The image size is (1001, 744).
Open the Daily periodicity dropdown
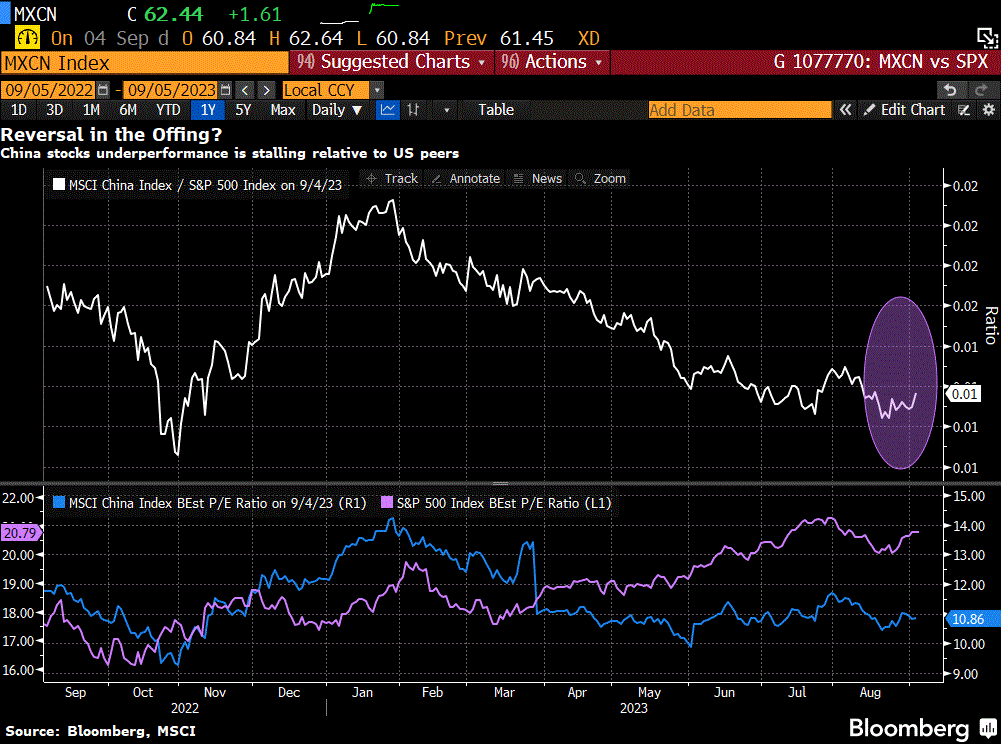click(336, 110)
